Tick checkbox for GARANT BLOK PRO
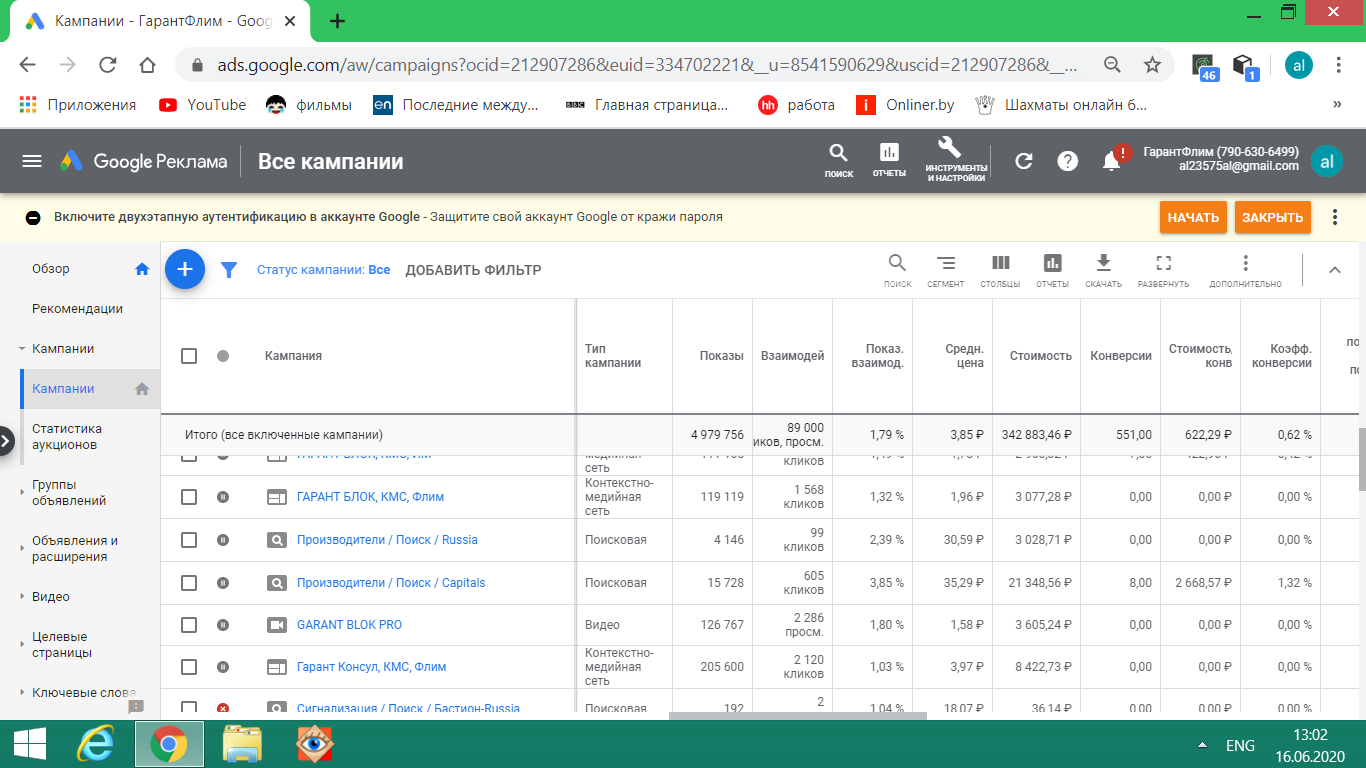This screenshot has width=1366, height=768. coord(189,625)
